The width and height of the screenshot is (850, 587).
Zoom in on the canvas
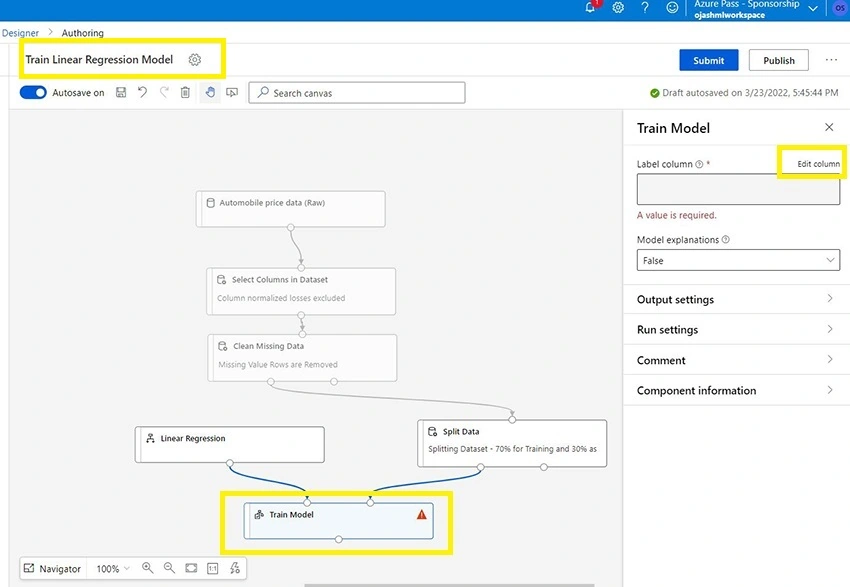tap(147, 568)
